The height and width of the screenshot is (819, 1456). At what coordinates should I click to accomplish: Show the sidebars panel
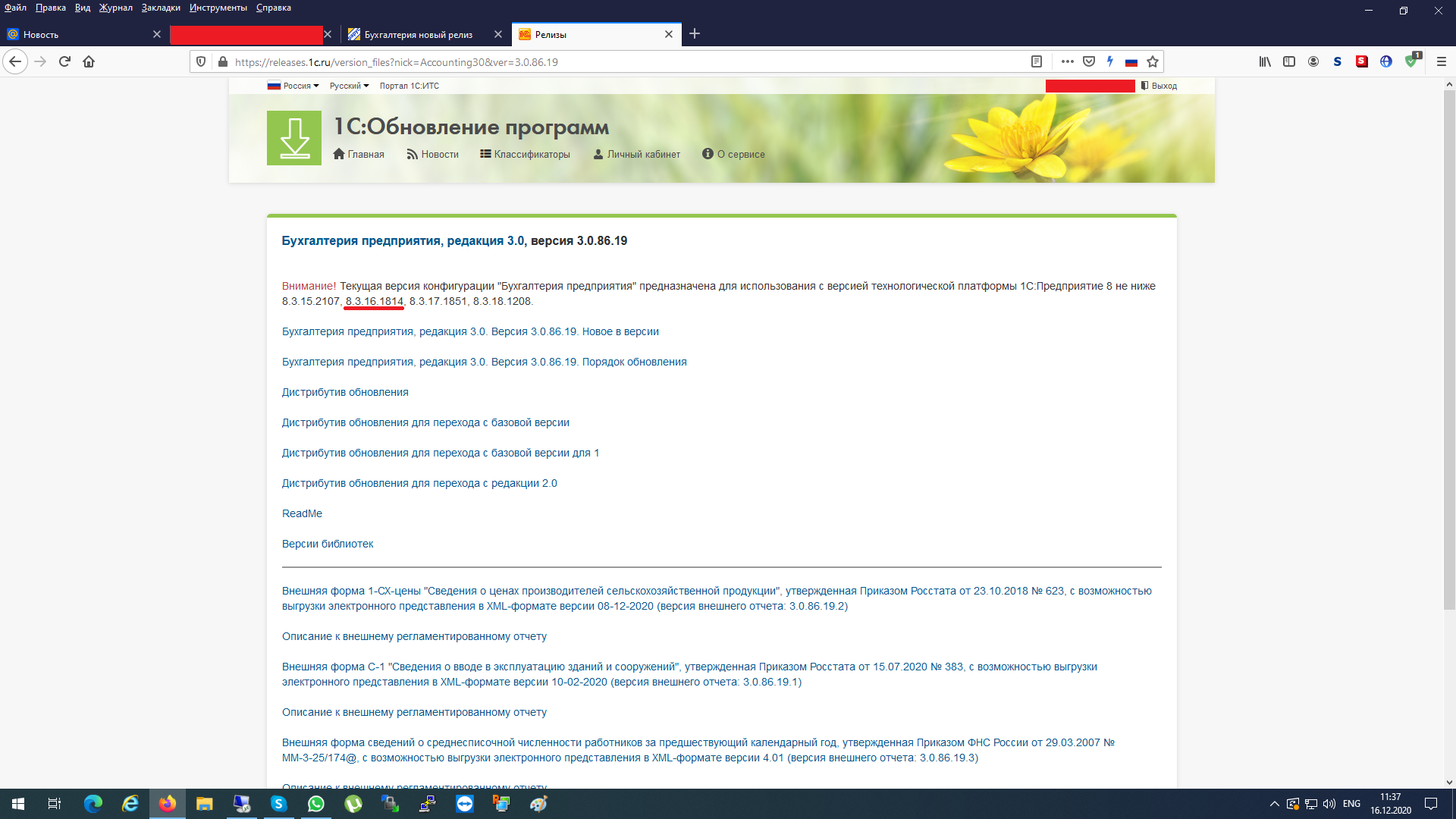pyautogui.click(x=1289, y=61)
